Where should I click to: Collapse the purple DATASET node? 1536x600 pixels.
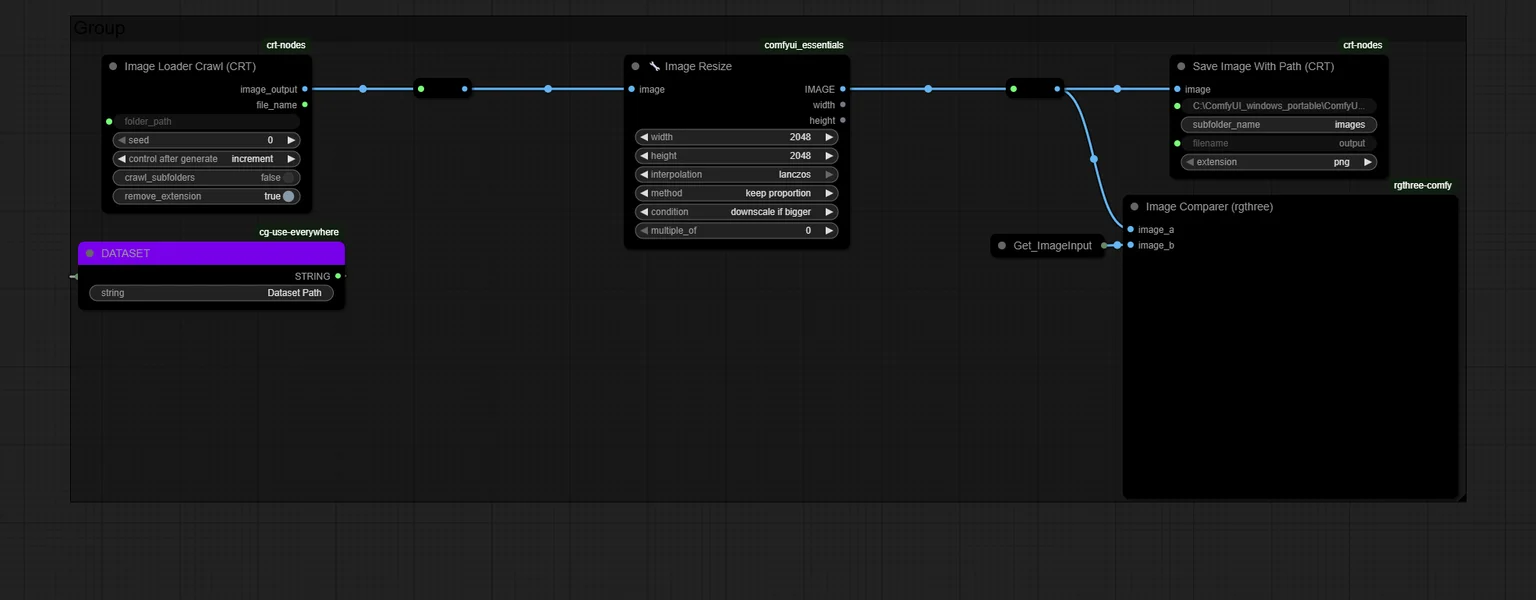[x=90, y=254]
